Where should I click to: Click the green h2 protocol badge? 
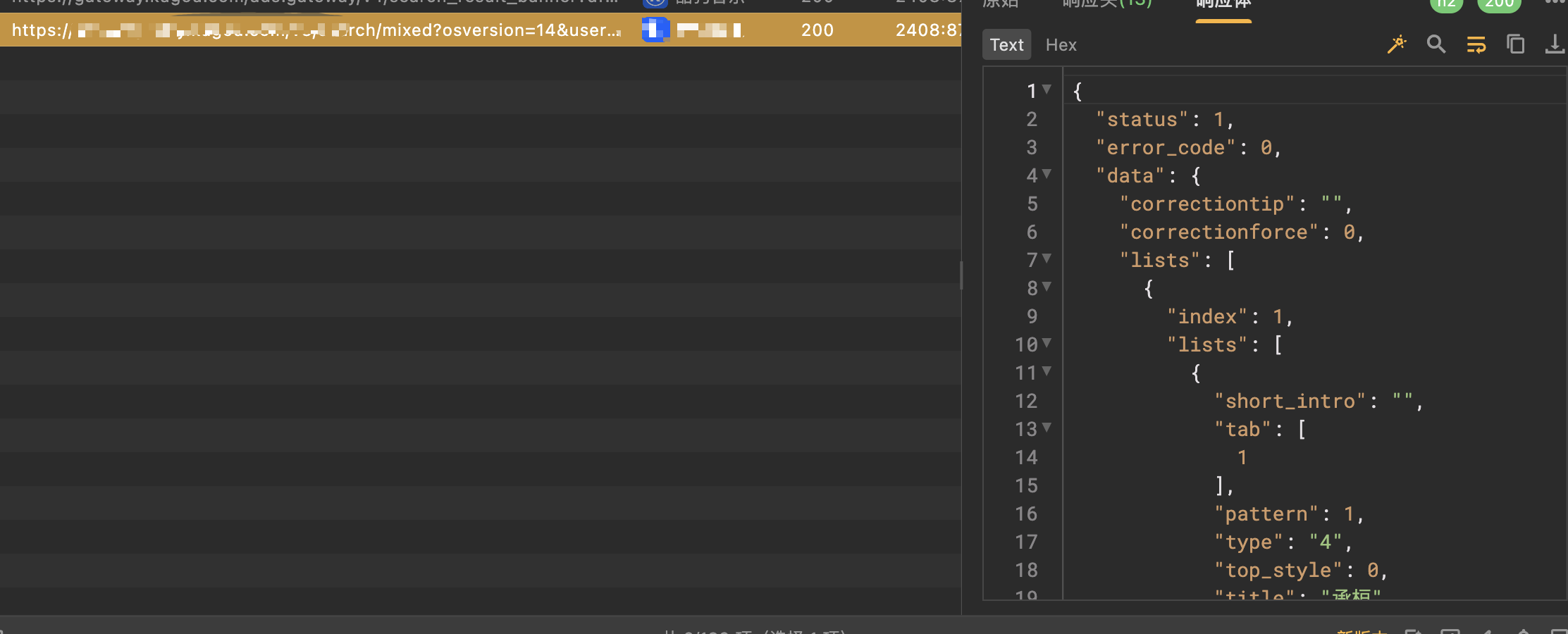pyautogui.click(x=1446, y=4)
